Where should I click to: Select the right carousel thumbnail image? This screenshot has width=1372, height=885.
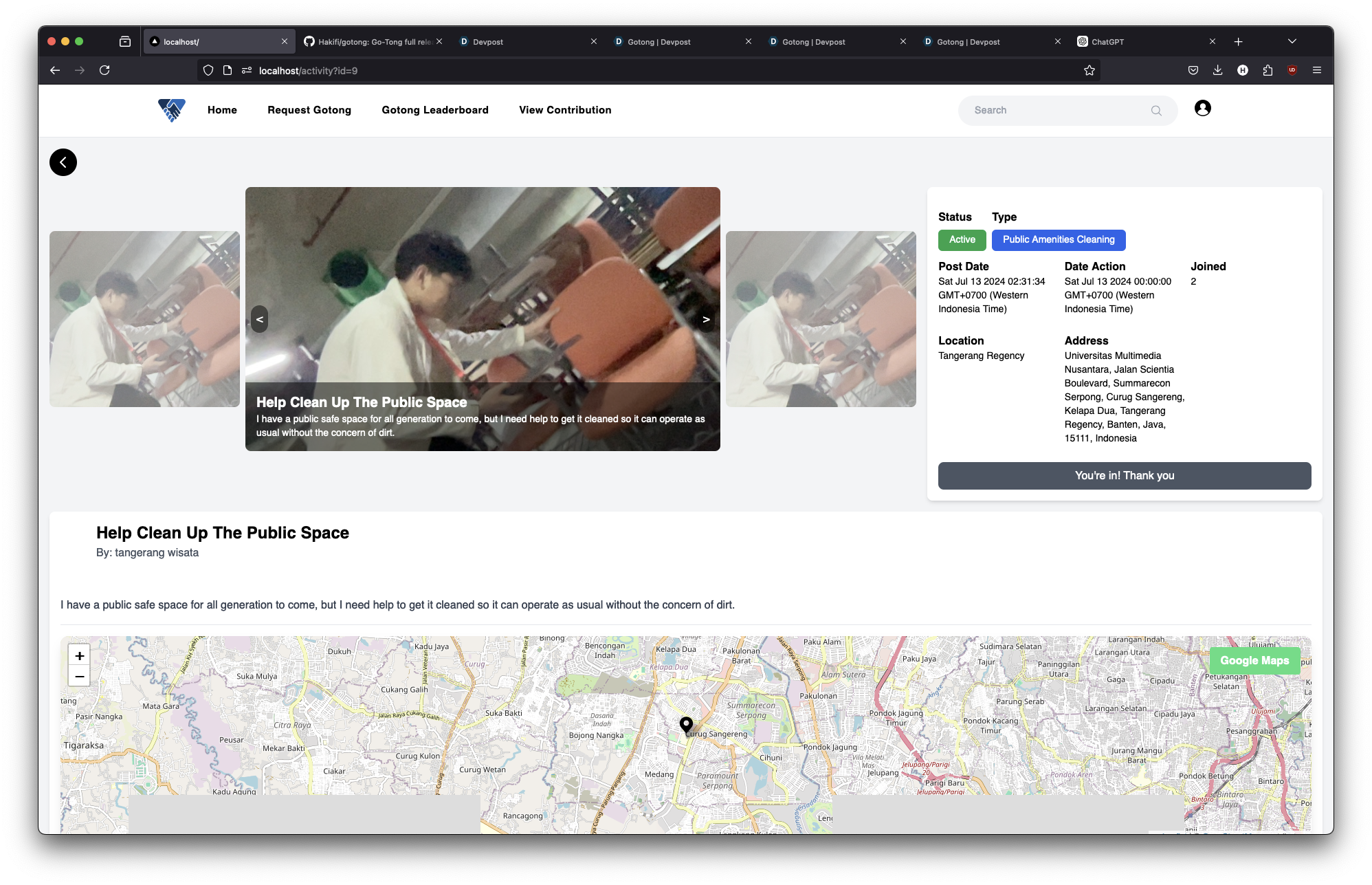click(x=821, y=319)
